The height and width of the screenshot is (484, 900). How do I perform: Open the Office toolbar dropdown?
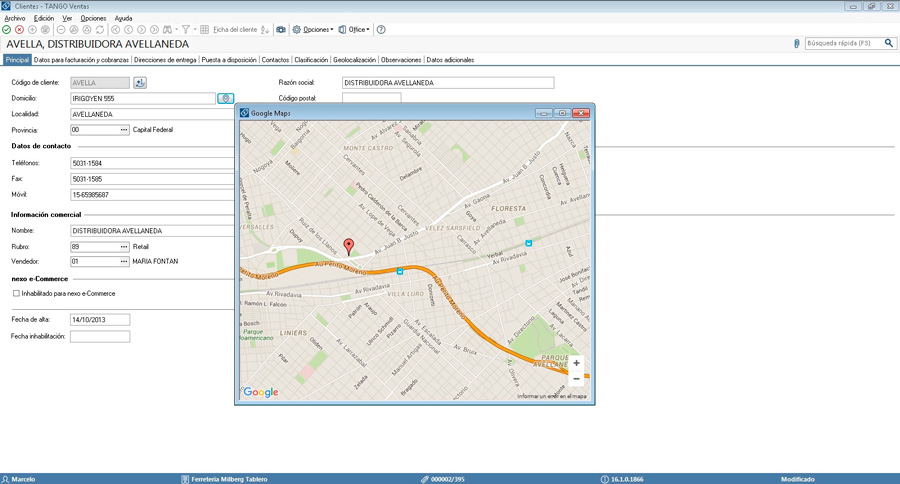(x=354, y=30)
